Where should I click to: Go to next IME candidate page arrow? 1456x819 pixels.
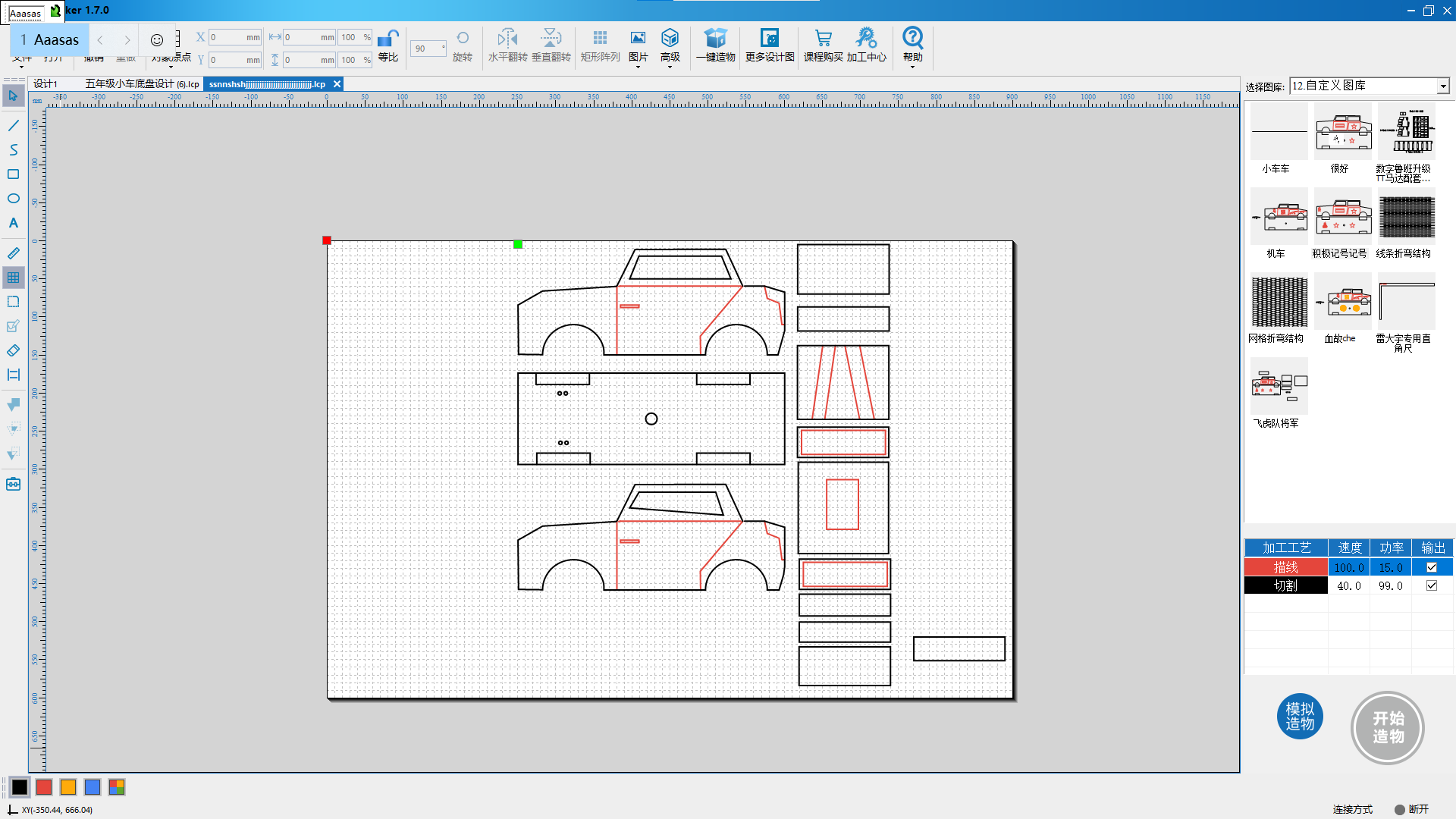click(127, 40)
